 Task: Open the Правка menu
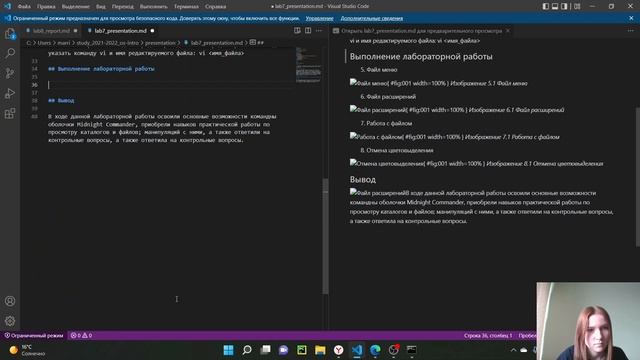(46, 7)
